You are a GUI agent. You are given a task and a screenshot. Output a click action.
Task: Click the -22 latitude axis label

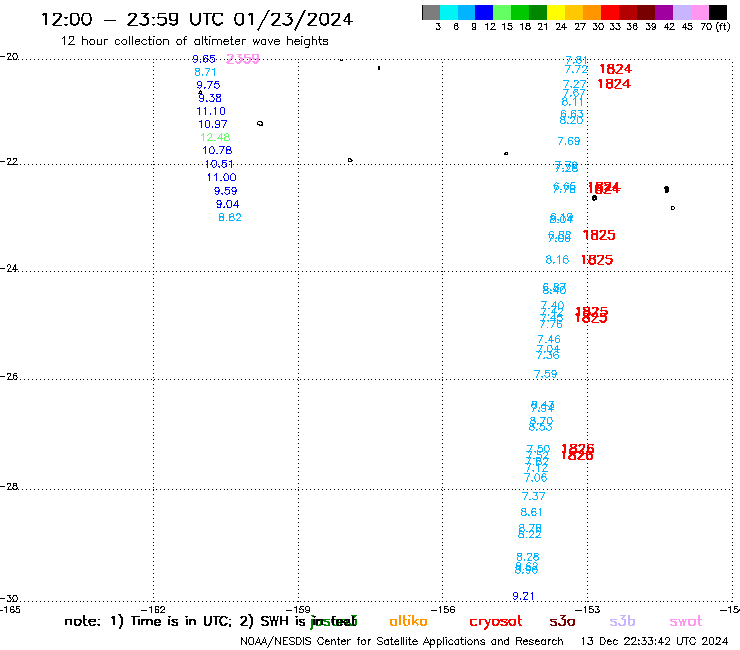(x=9, y=161)
